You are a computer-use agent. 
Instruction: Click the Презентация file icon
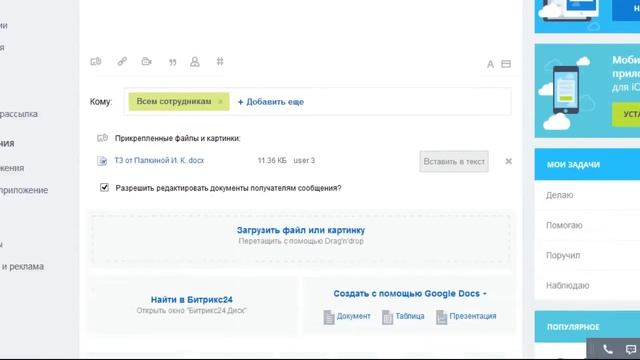441,317
